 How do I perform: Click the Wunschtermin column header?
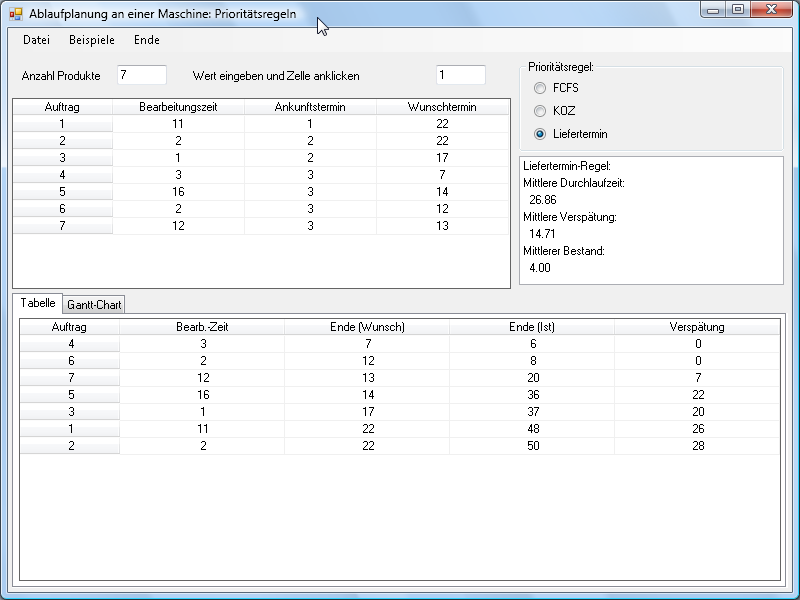pos(442,107)
